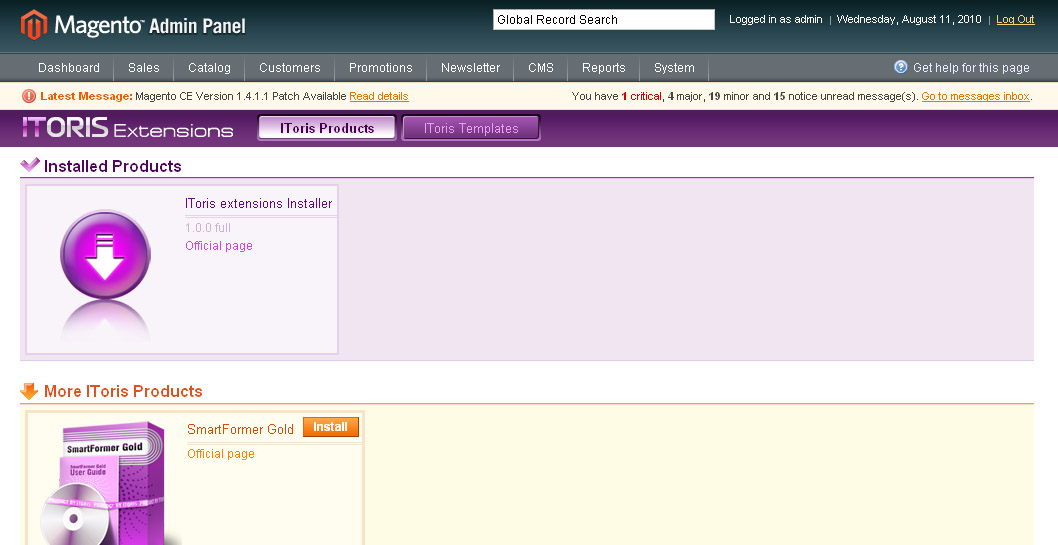
Task: Open the Customers menu
Action: pyautogui.click(x=289, y=67)
